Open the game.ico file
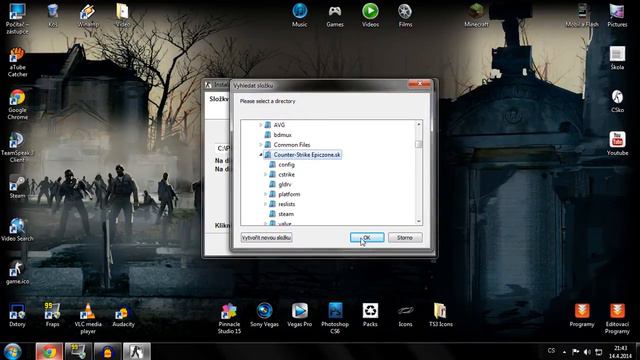Screen dimensions: 640x360 pyautogui.click(x=17, y=272)
